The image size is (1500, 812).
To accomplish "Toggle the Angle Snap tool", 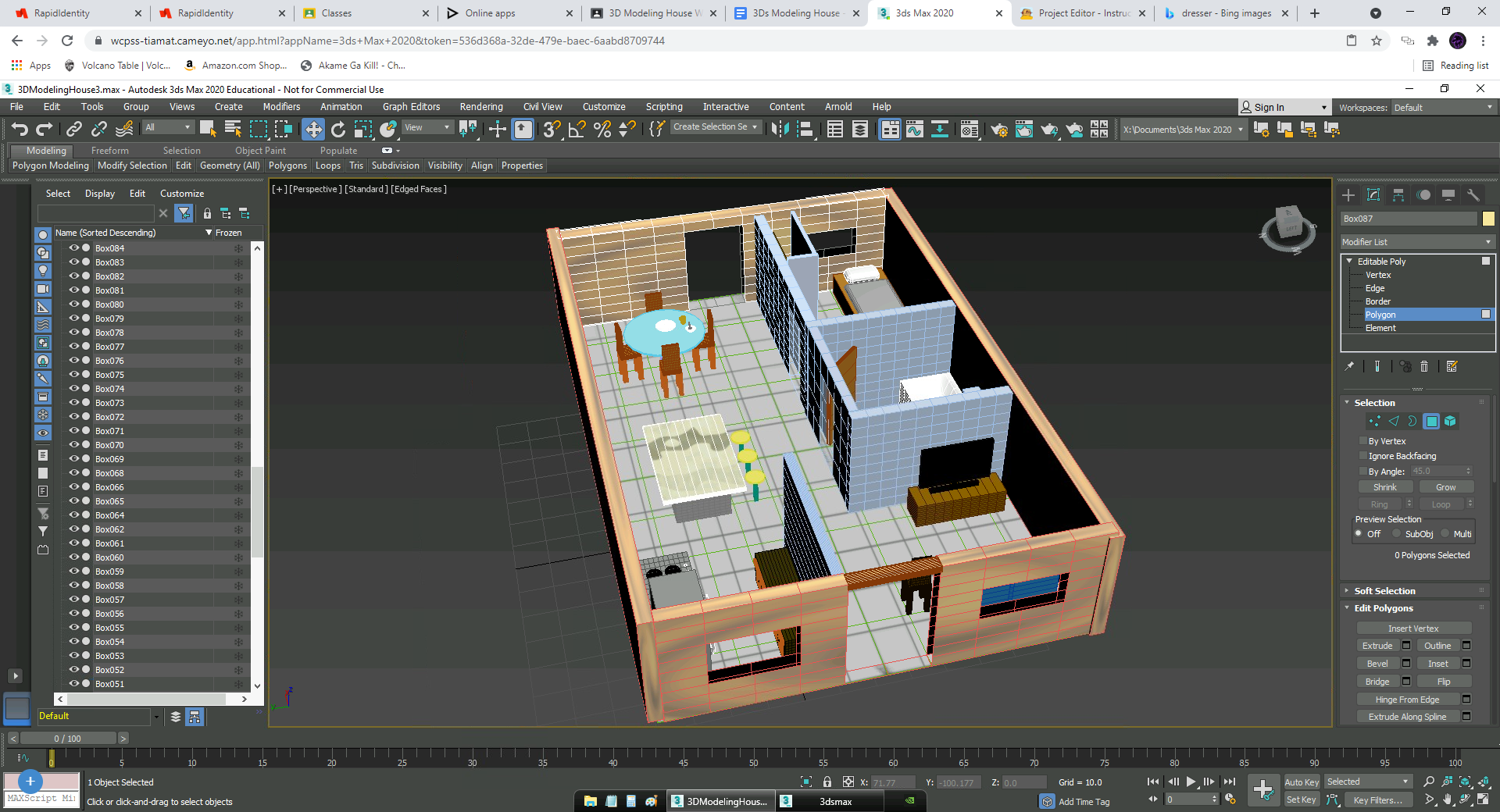I will coord(577,130).
